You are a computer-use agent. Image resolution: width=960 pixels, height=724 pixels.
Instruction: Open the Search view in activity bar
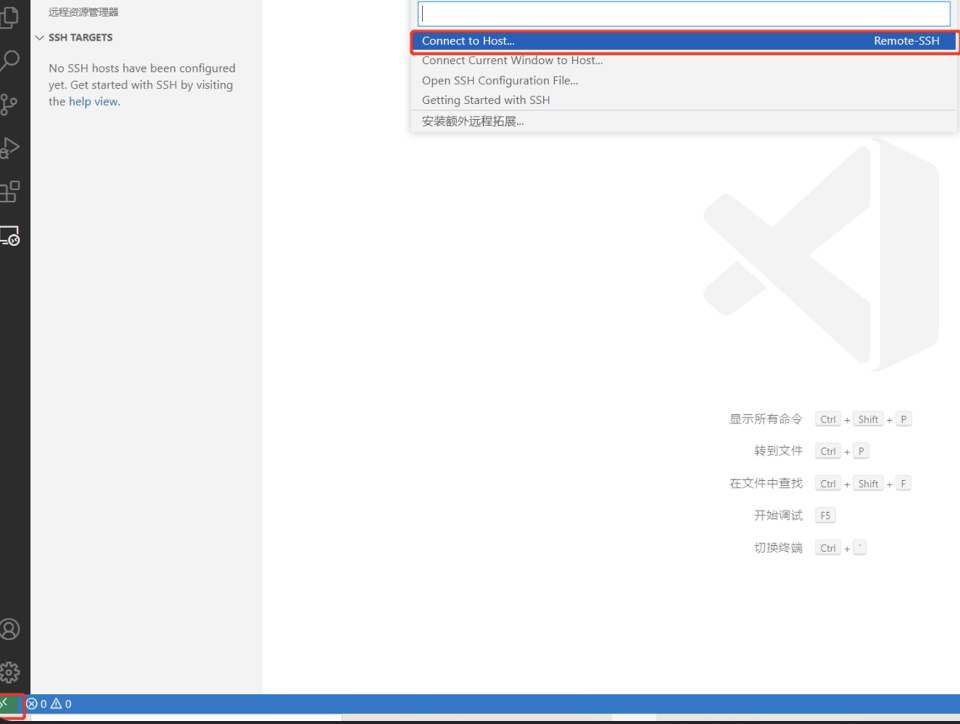click(10, 61)
